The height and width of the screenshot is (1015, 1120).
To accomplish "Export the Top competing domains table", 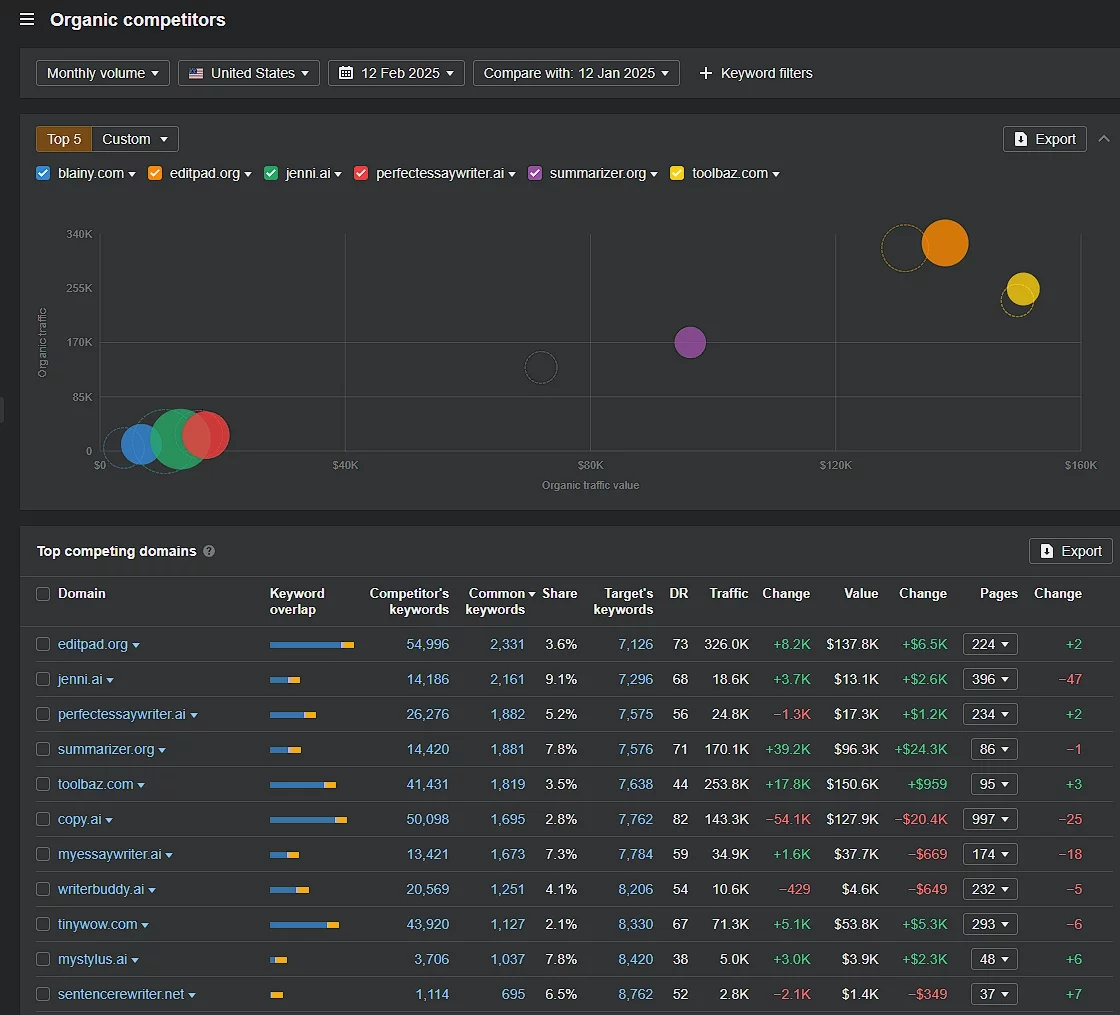I will pyautogui.click(x=1071, y=551).
